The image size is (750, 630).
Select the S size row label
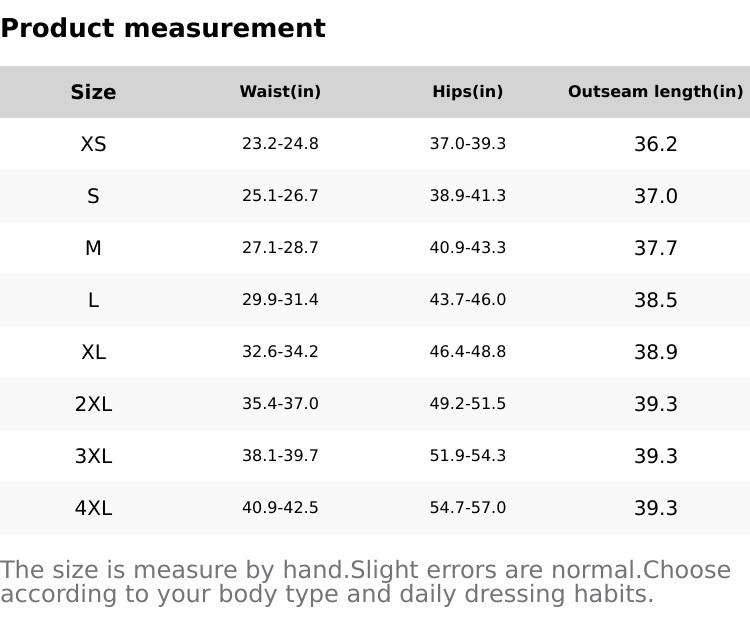93,196
